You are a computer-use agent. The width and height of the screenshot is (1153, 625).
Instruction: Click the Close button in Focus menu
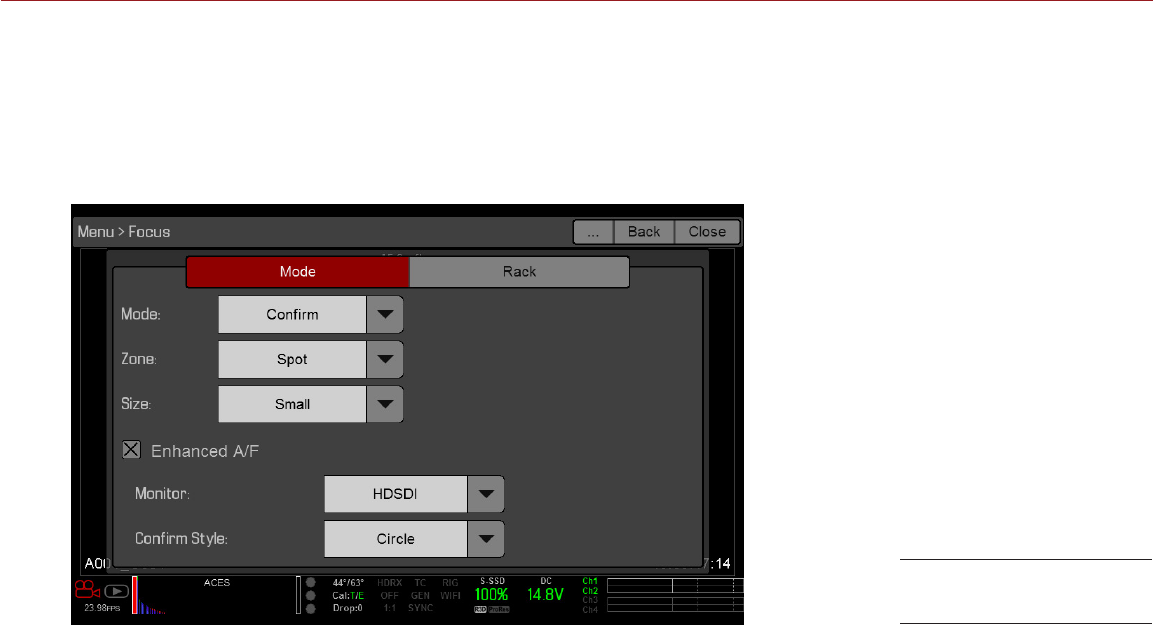pyautogui.click(x=707, y=232)
